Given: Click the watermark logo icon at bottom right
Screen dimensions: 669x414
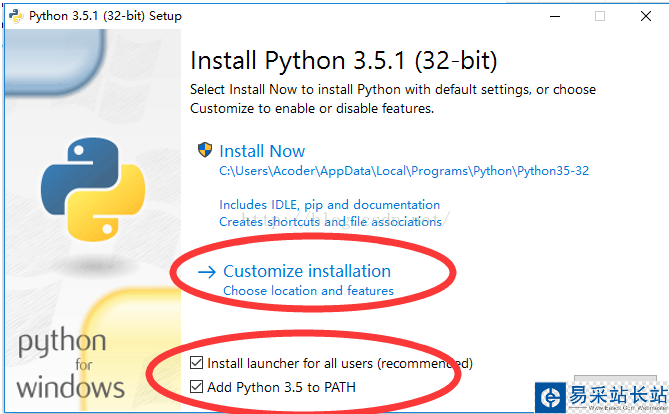Looking at the screenshot, I should pyautogui.click(x=552, y=396).
